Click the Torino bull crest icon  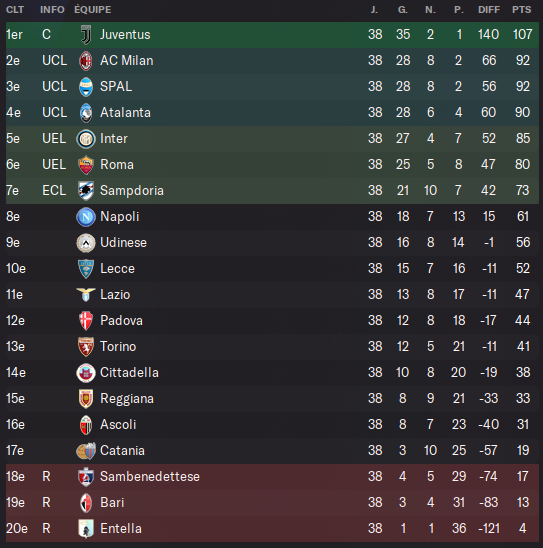pos(86,347)
